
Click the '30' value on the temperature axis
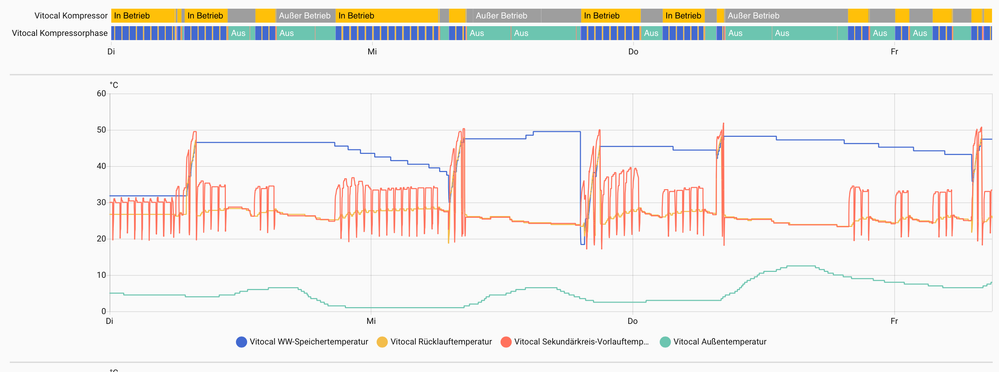(x=101, y=203)
